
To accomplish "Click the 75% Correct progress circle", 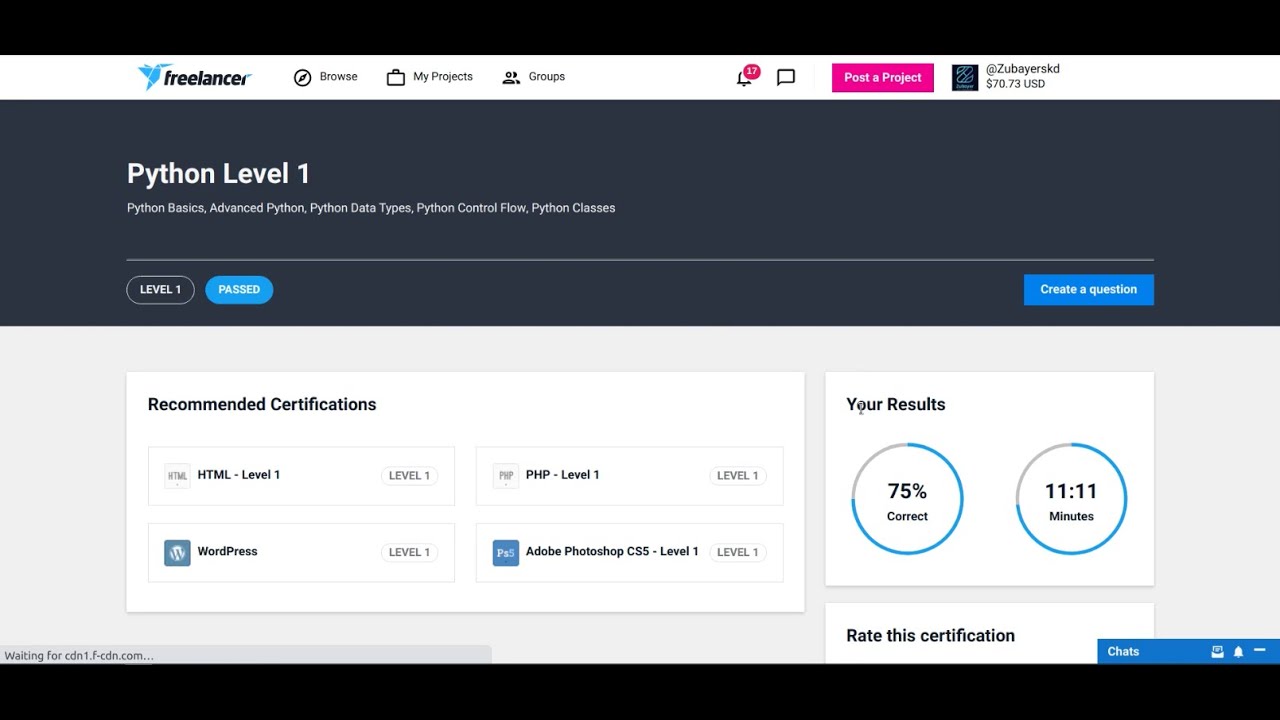I will [x=907, y=498].
